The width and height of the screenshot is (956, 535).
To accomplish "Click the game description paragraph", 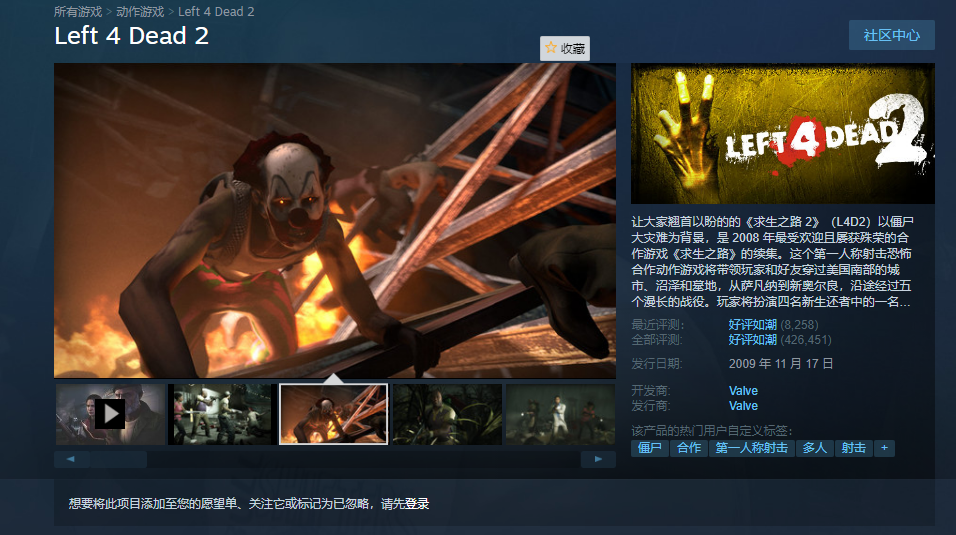I will point(772,262).
